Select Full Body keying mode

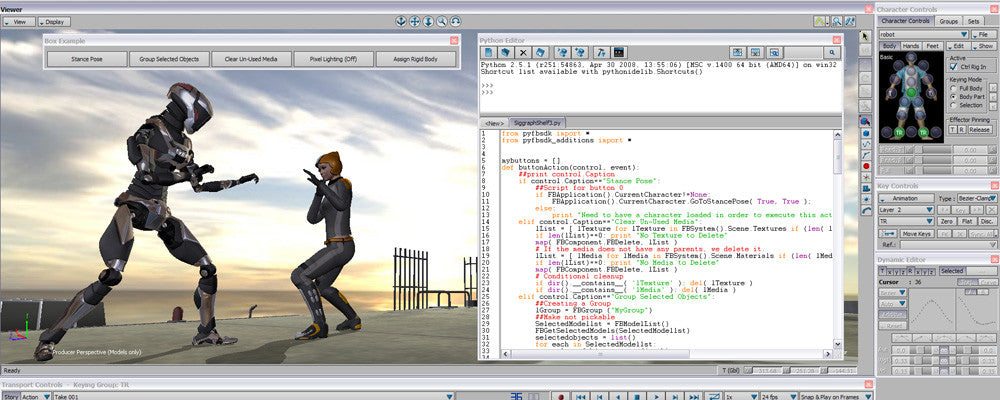click(x=953, y=88)
